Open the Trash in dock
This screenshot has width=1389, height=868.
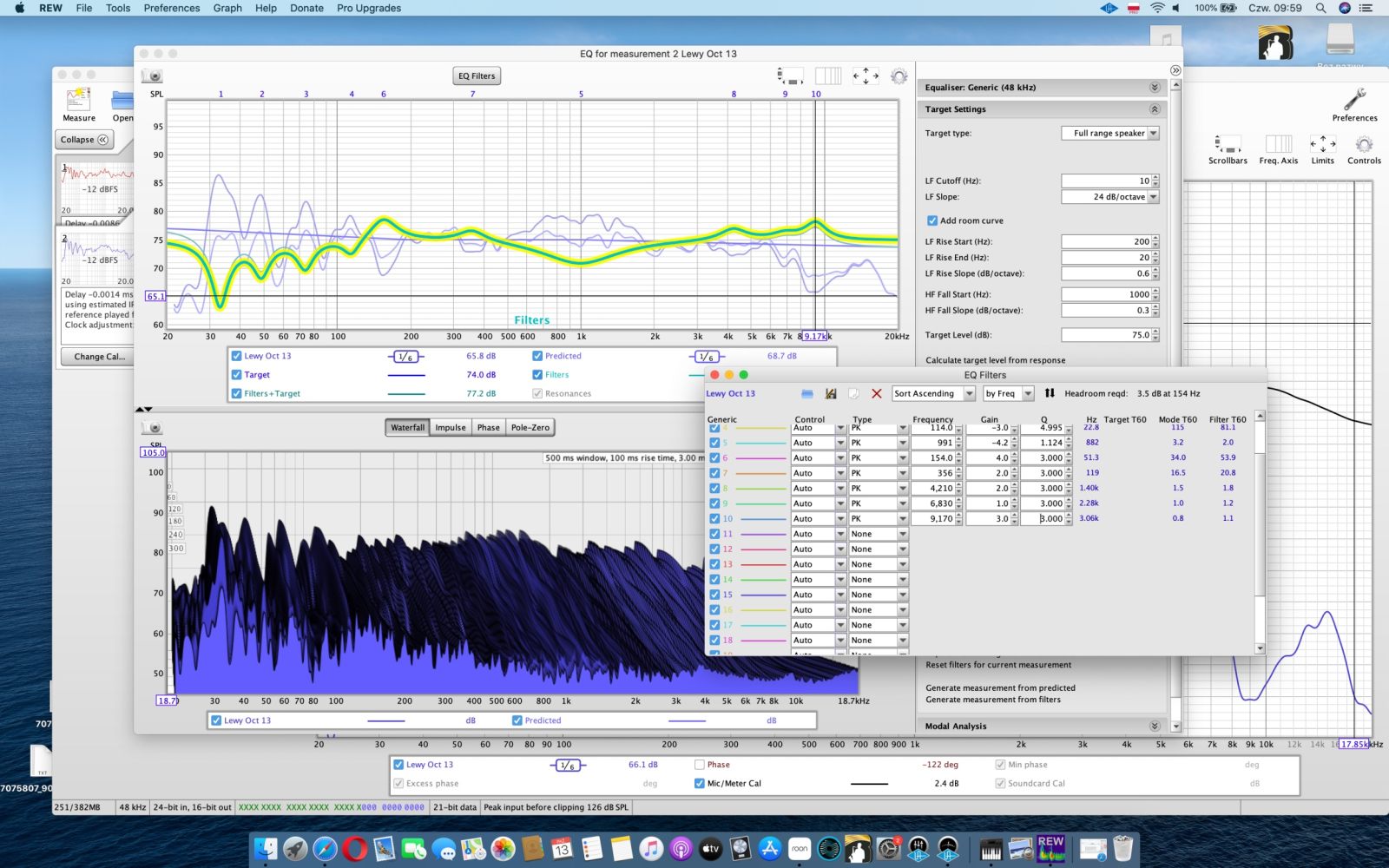(x=1123, y=848)
